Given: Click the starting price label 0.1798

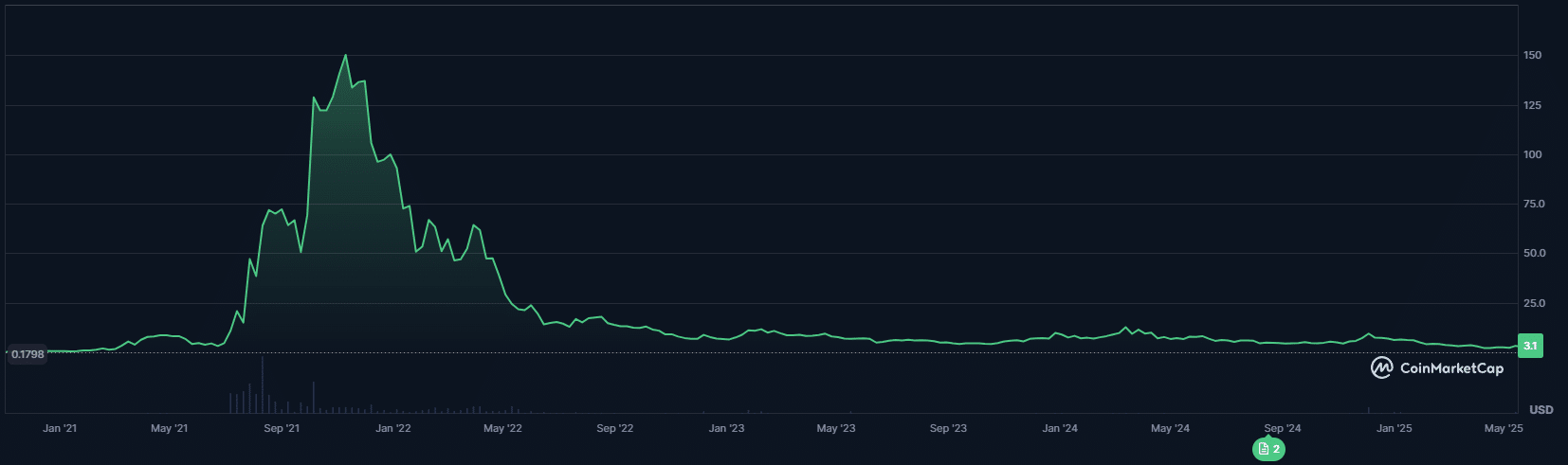Looking at the screenshot, I should pos(27,354).
